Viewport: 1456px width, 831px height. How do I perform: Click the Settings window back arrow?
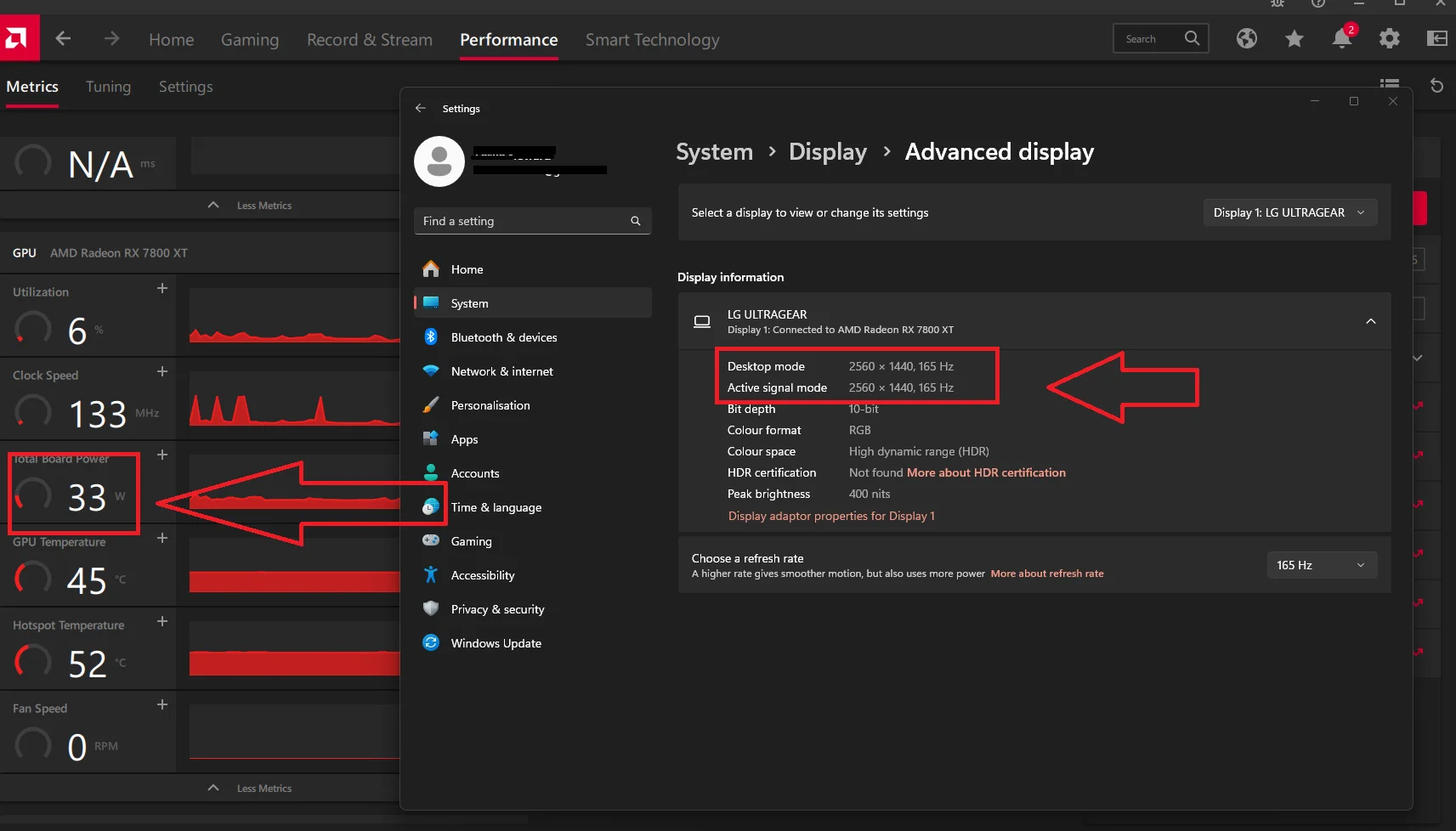[420, 108]
